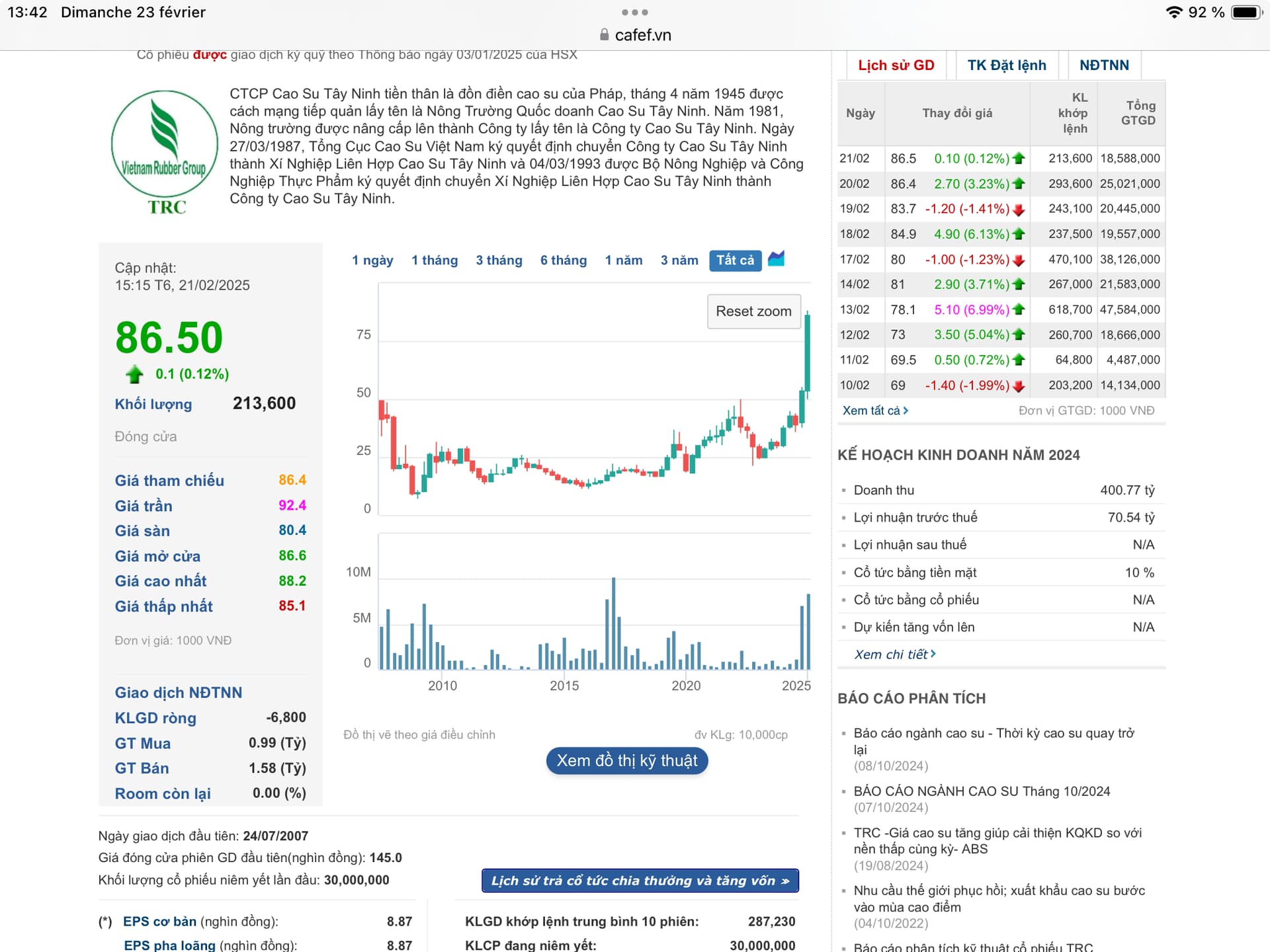
Task: Expand Xem chi tiết business plan
Action: tap(894, 654)
